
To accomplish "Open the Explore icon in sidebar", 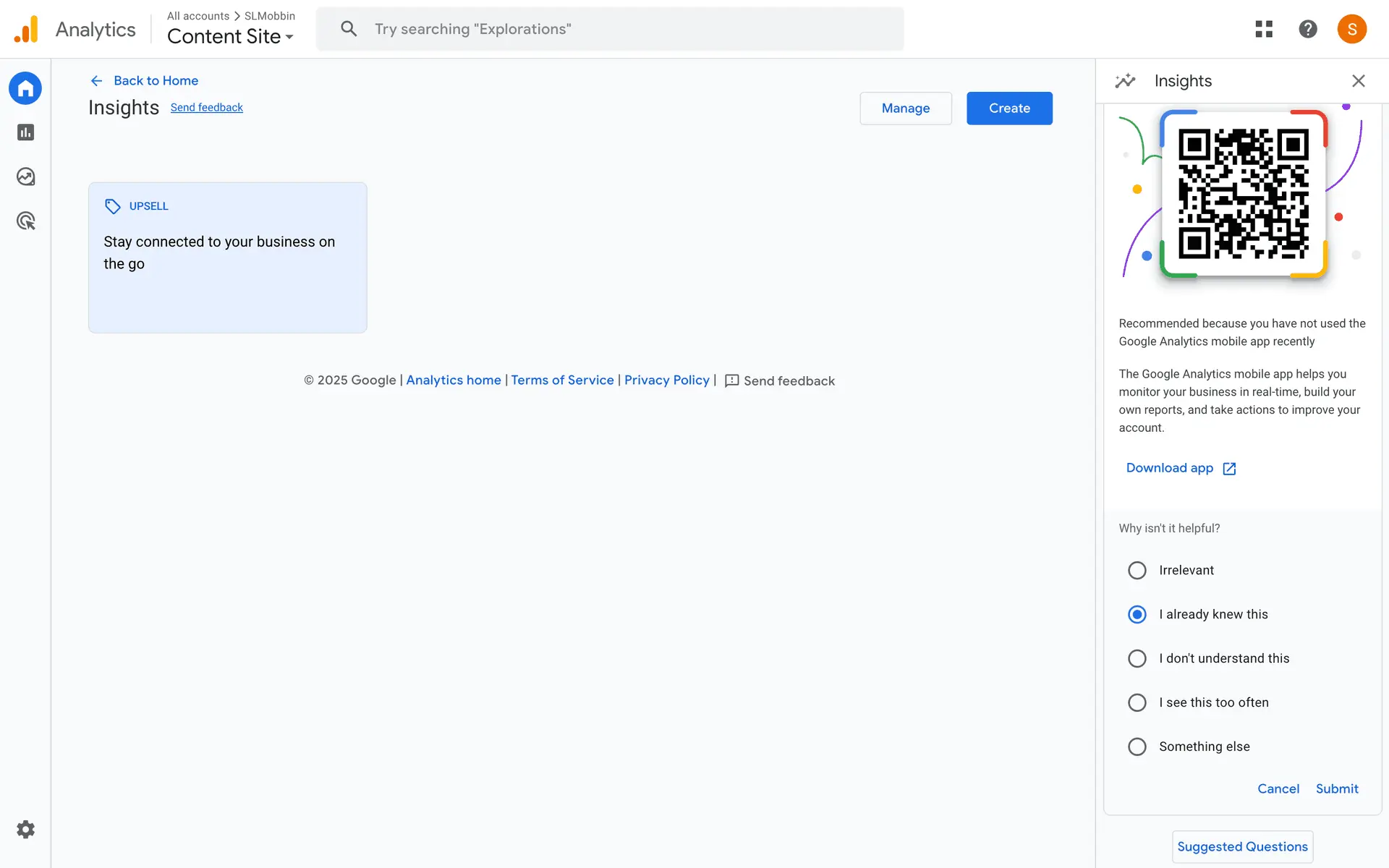I will 25,176.
